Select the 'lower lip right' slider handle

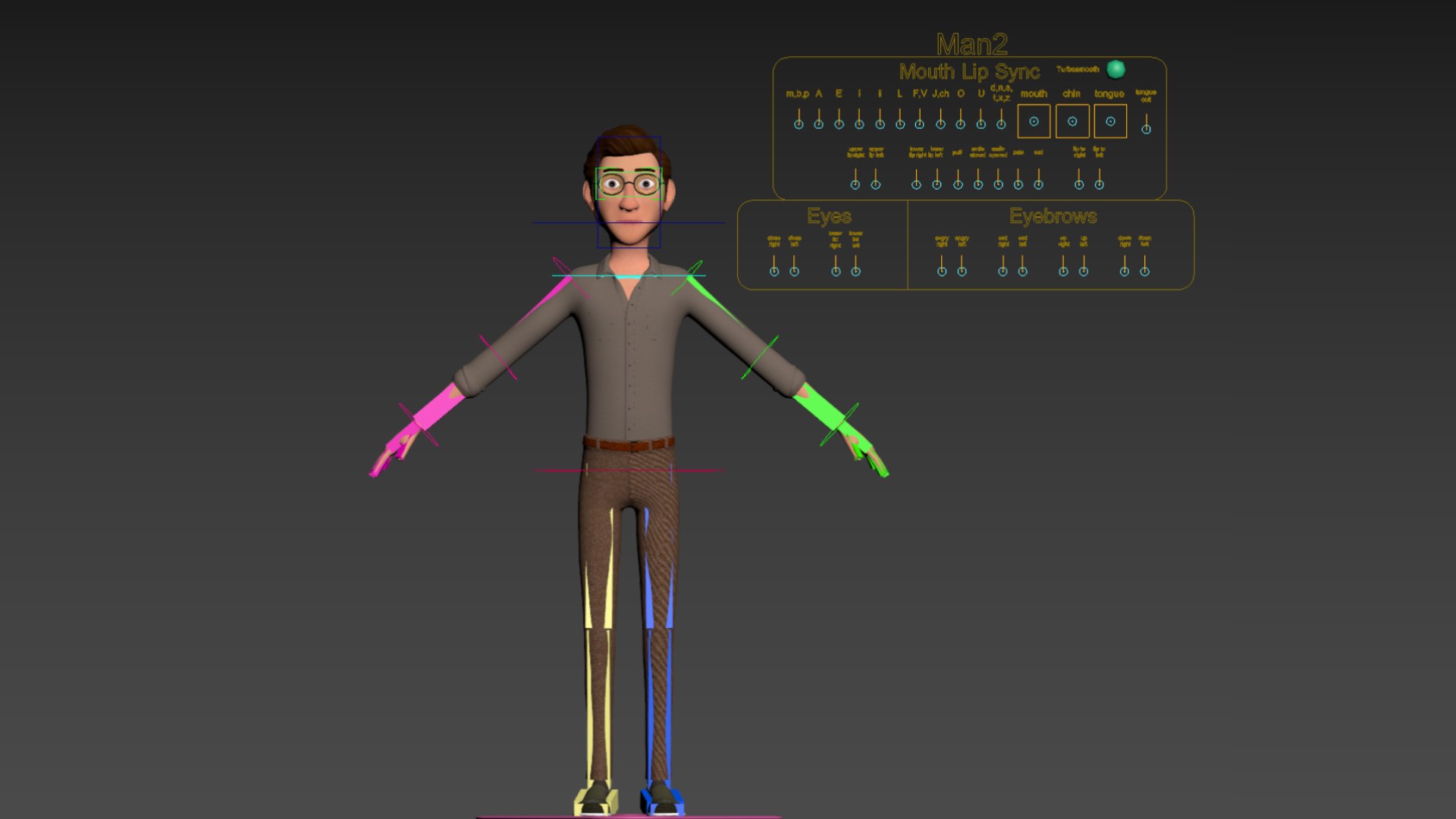click(x=916, y=184)
